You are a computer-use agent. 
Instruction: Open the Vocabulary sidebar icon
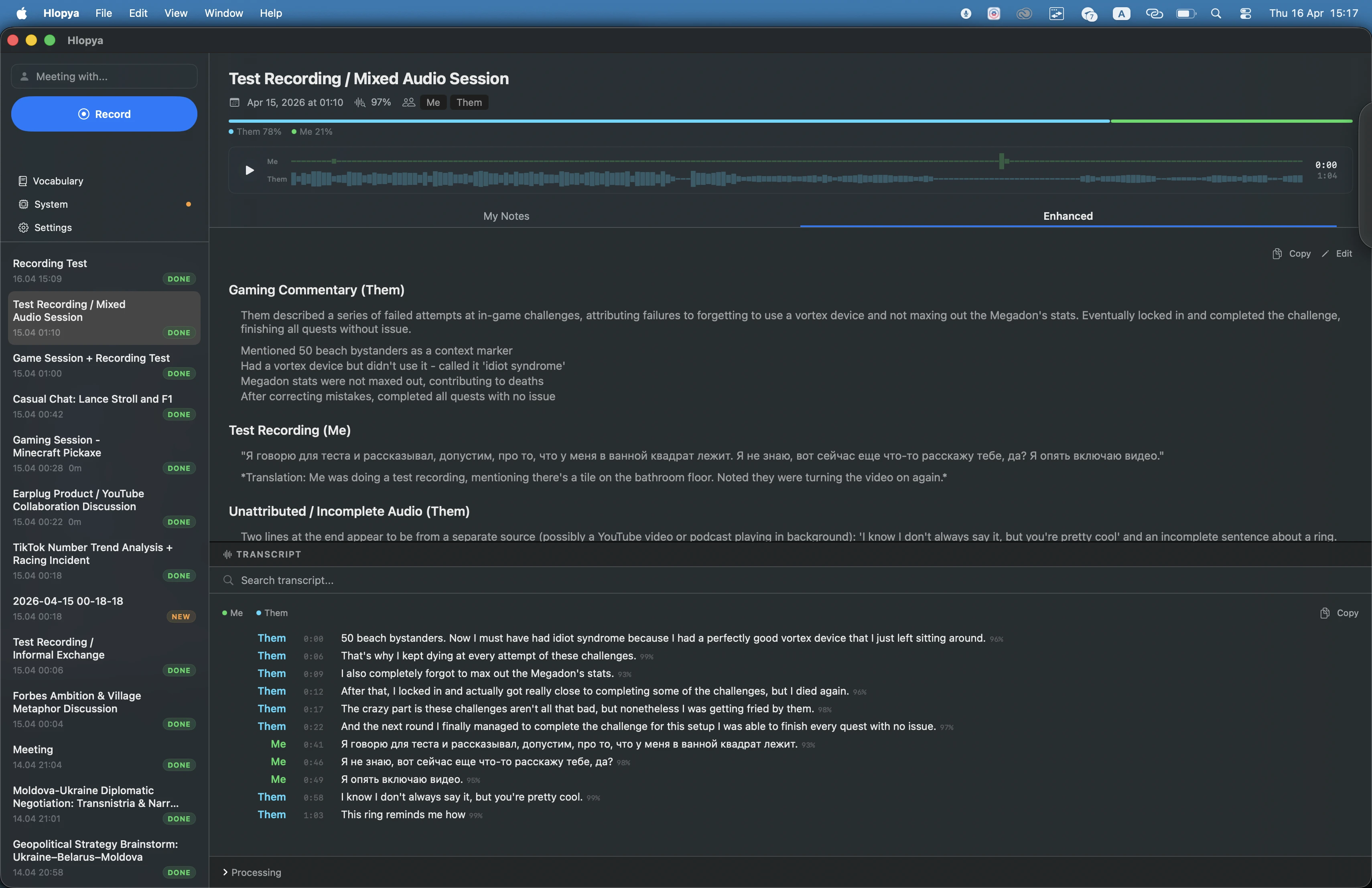[x=22, y=181]
